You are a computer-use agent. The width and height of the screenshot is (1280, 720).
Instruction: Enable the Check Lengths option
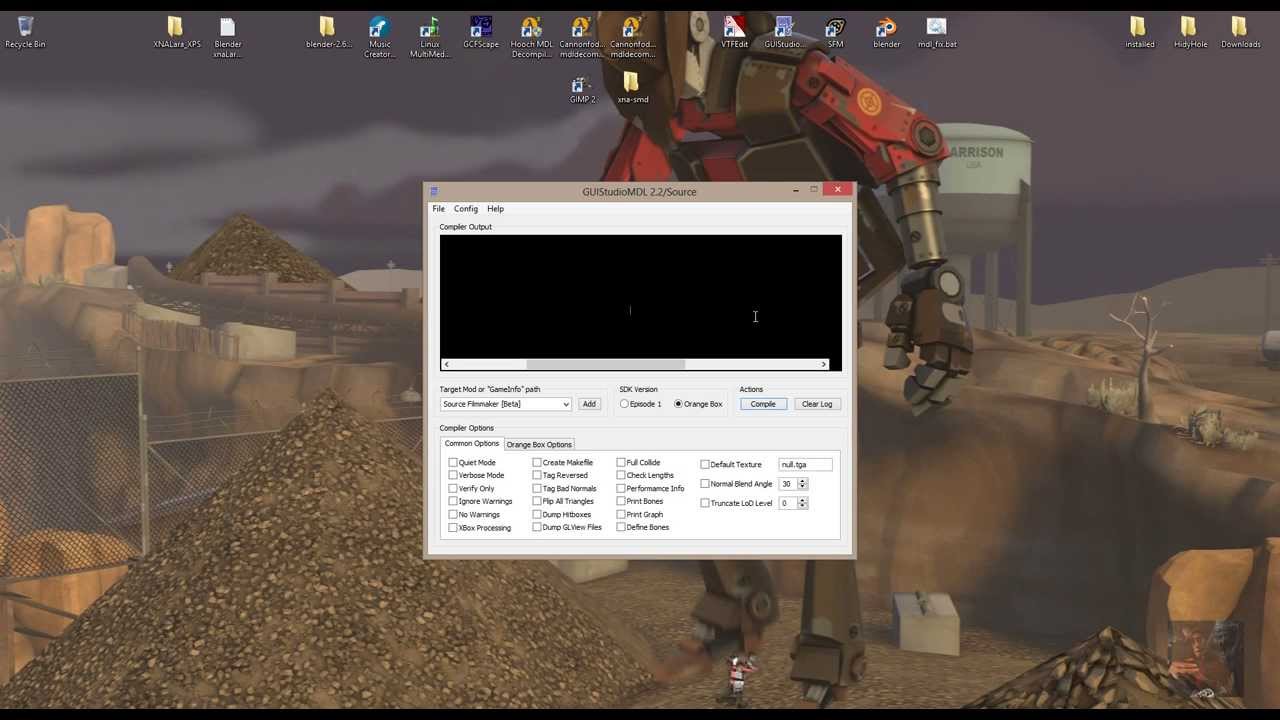pyautogui.click(x=621, y=476)
